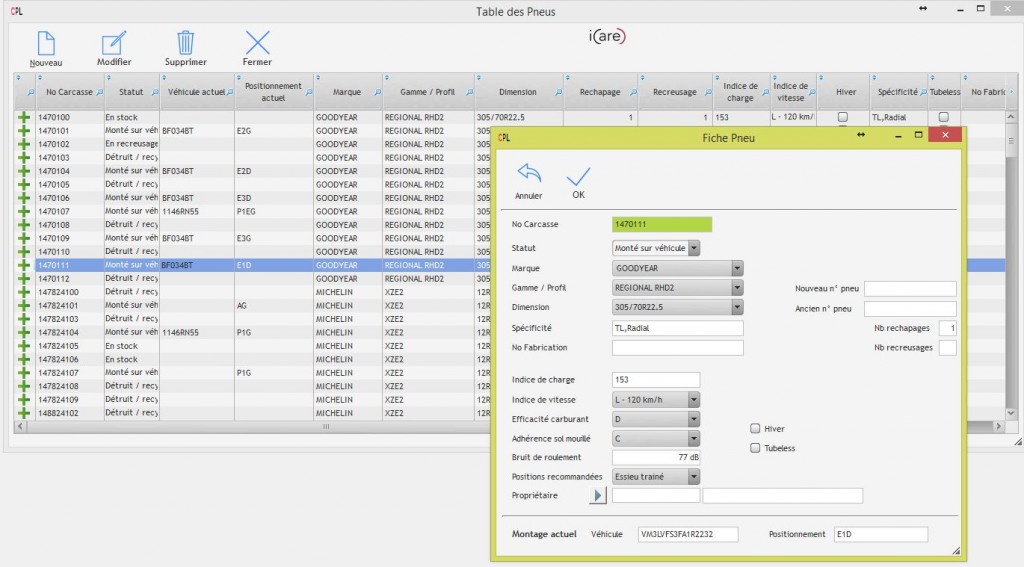Click the Indice de charge field 153
Screen dimensions: 1024x567
click(x=656, y=380)
